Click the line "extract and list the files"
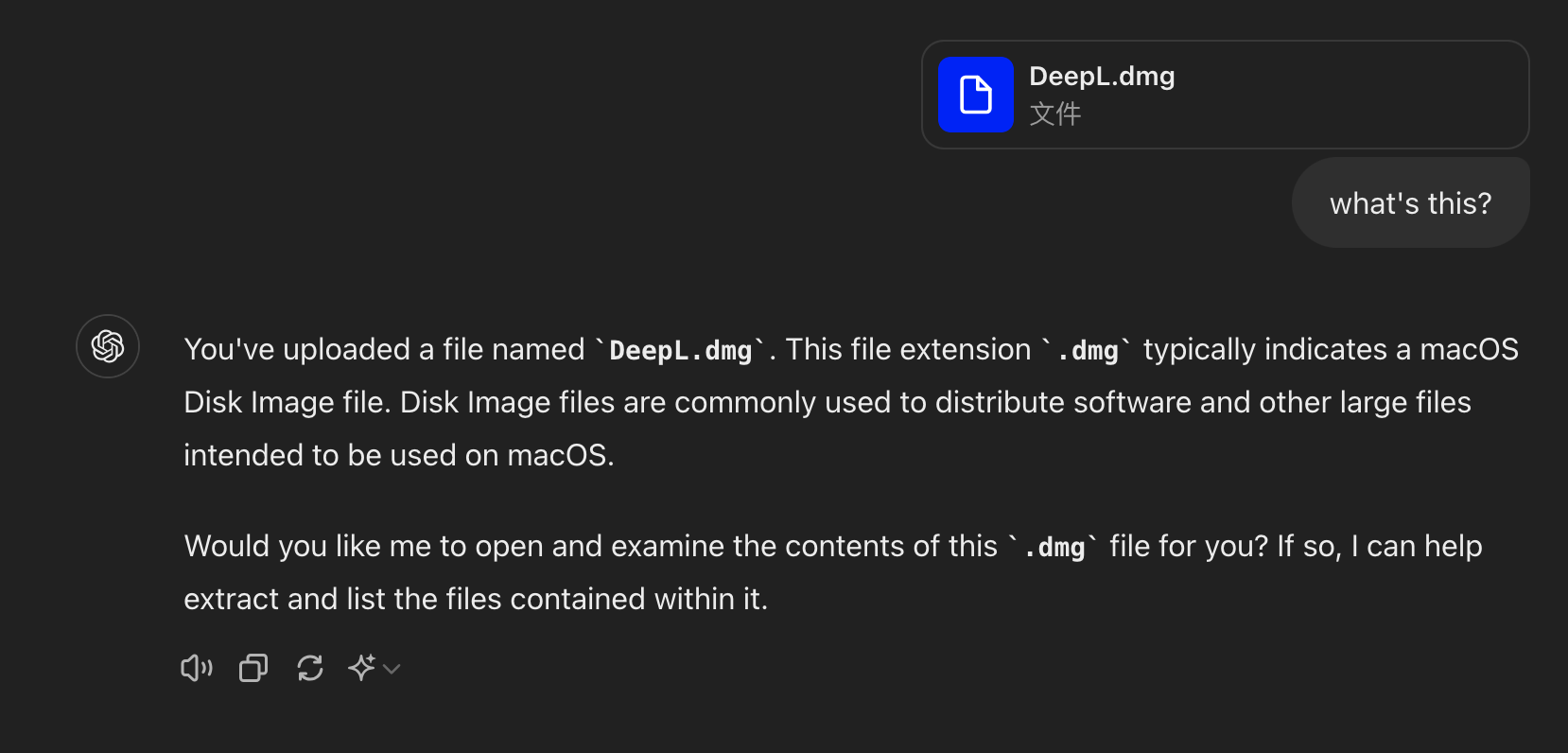This screenshot has height=753, width=1568. coord(476,600)
